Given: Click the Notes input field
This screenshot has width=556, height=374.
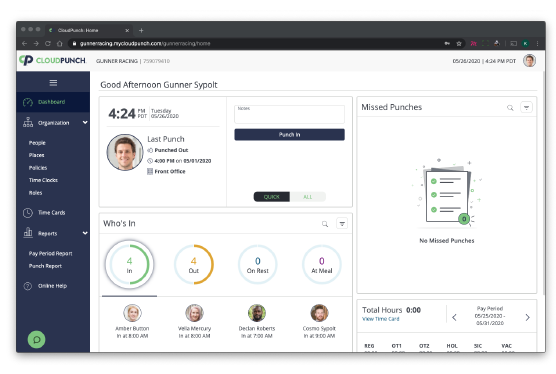Looking at the screenshot, I should (289, 114).
